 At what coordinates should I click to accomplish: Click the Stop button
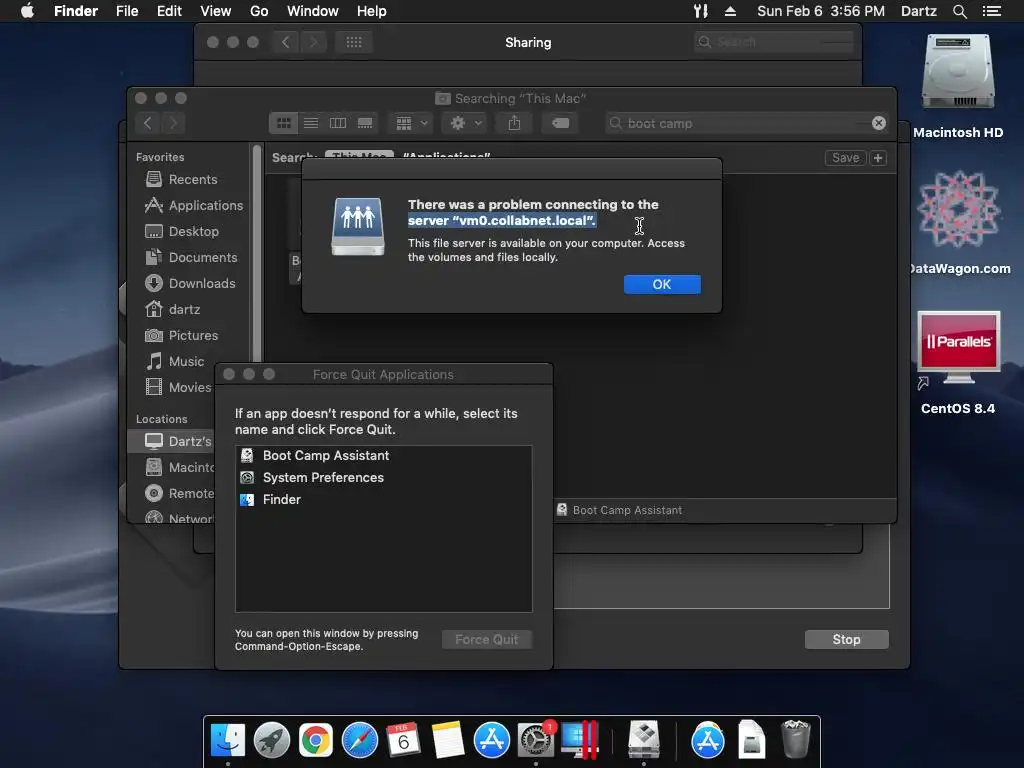point(846,639)
